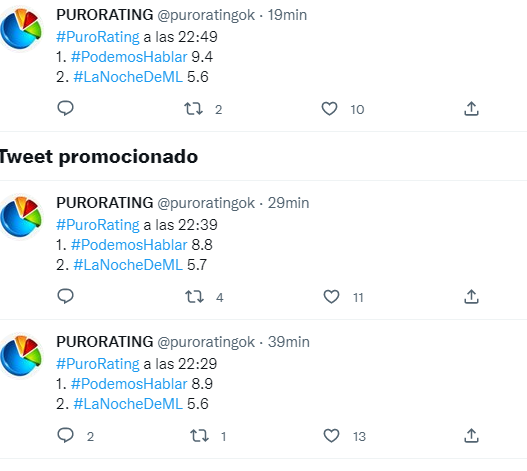527x471 pixels.
Task: Open #LaNocheDeML hashtag rated 5.7
Action: click(128, 265)
